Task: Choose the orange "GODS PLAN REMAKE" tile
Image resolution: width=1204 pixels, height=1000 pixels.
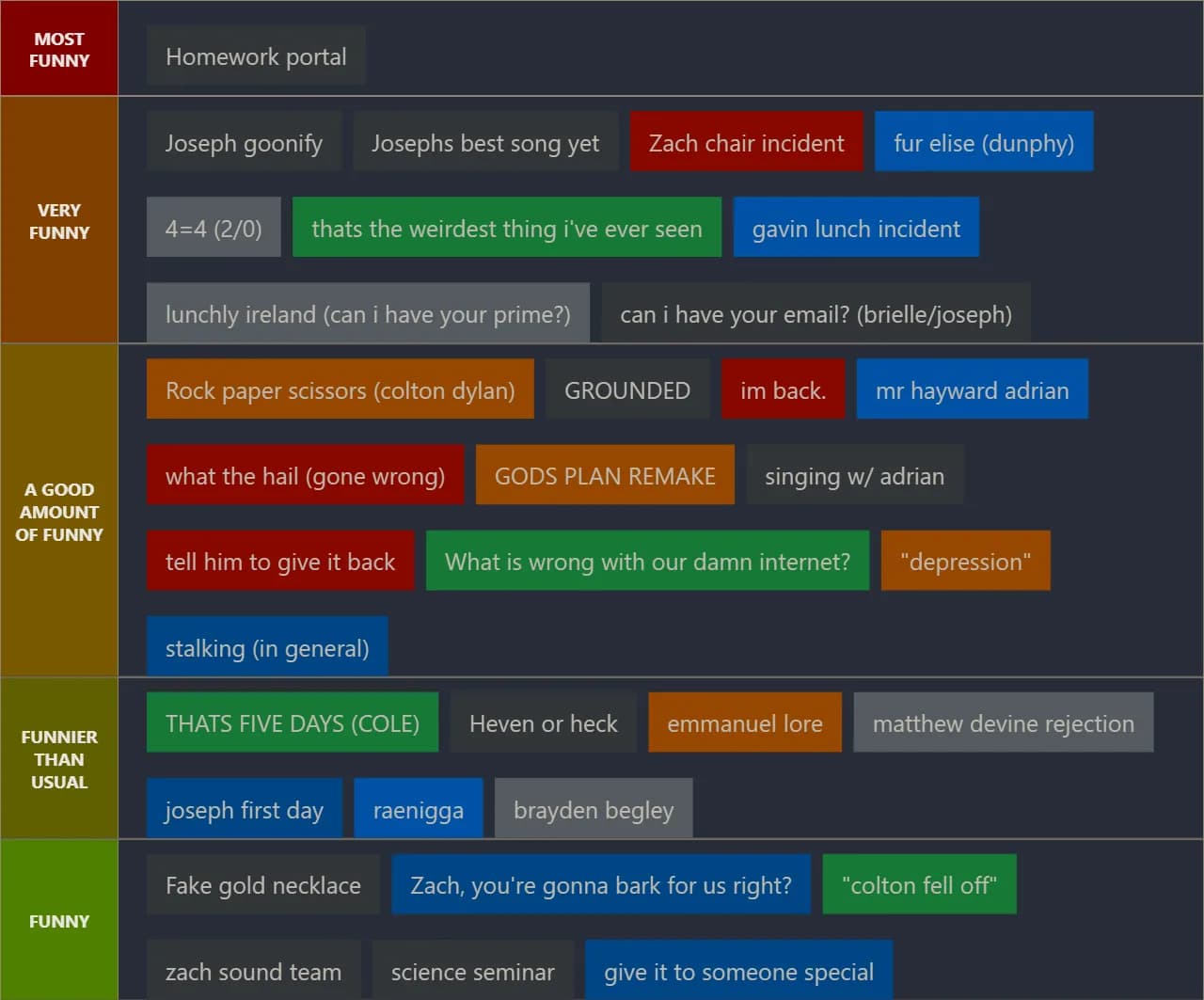Action: 605,475
